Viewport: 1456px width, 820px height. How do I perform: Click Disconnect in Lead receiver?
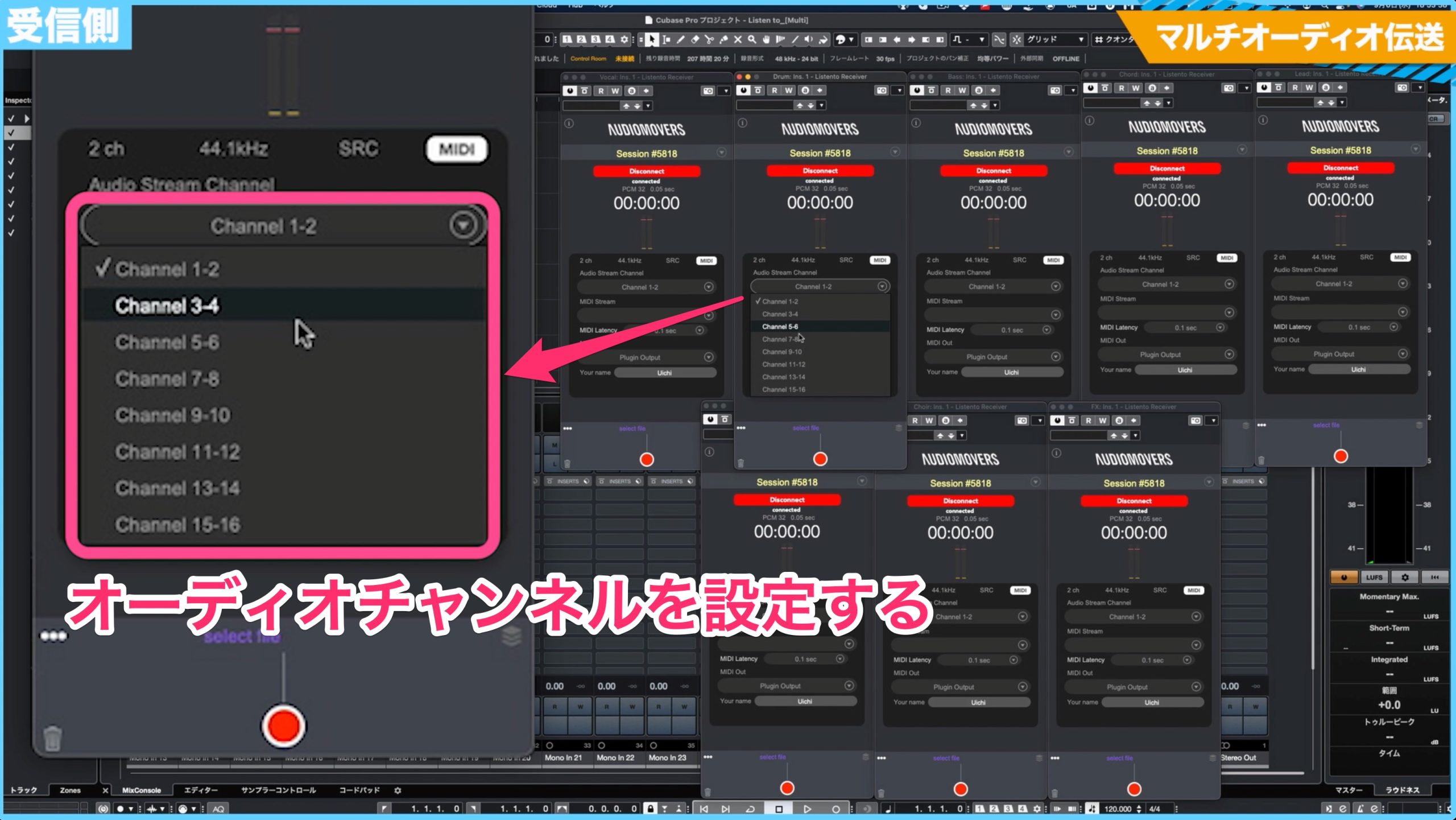(x=1341, y=168)
